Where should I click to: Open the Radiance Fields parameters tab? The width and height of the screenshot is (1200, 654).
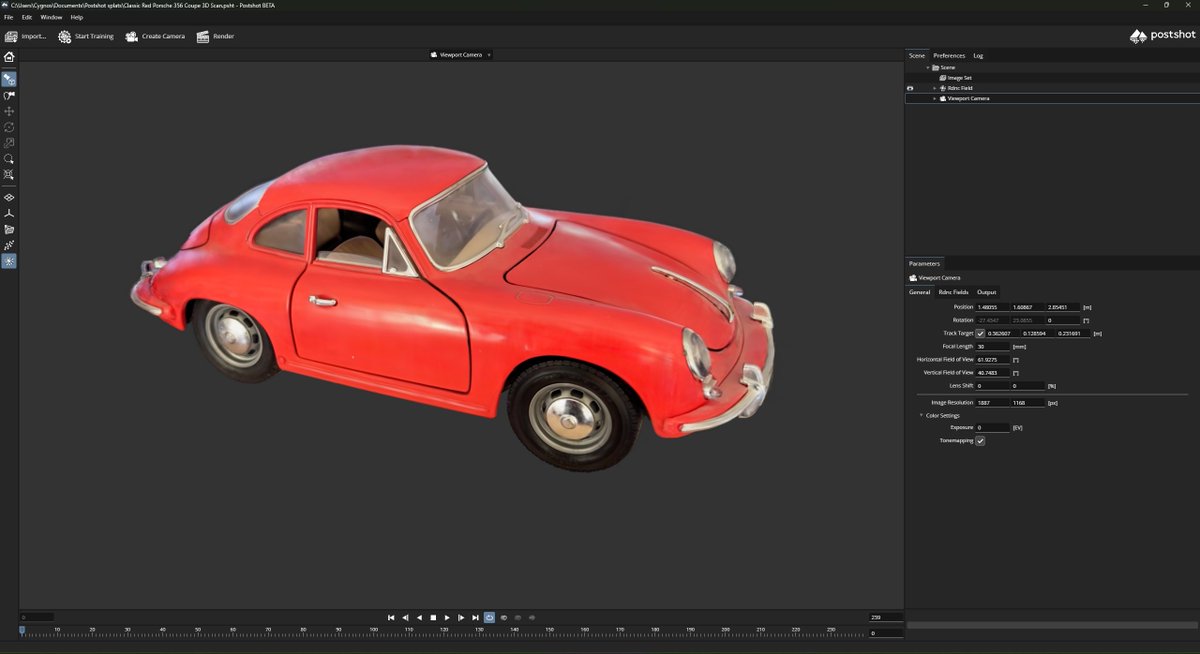click(953, 292)
